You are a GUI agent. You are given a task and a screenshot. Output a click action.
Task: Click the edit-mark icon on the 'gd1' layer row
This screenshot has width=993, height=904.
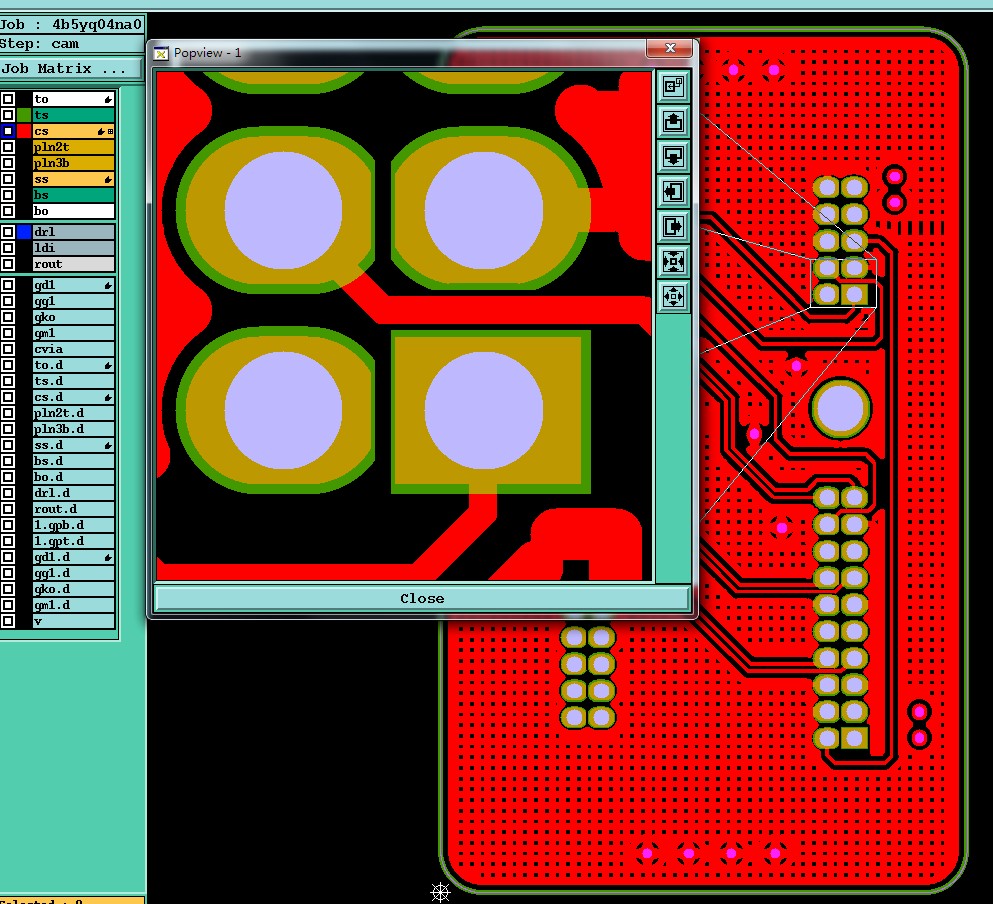108,286
